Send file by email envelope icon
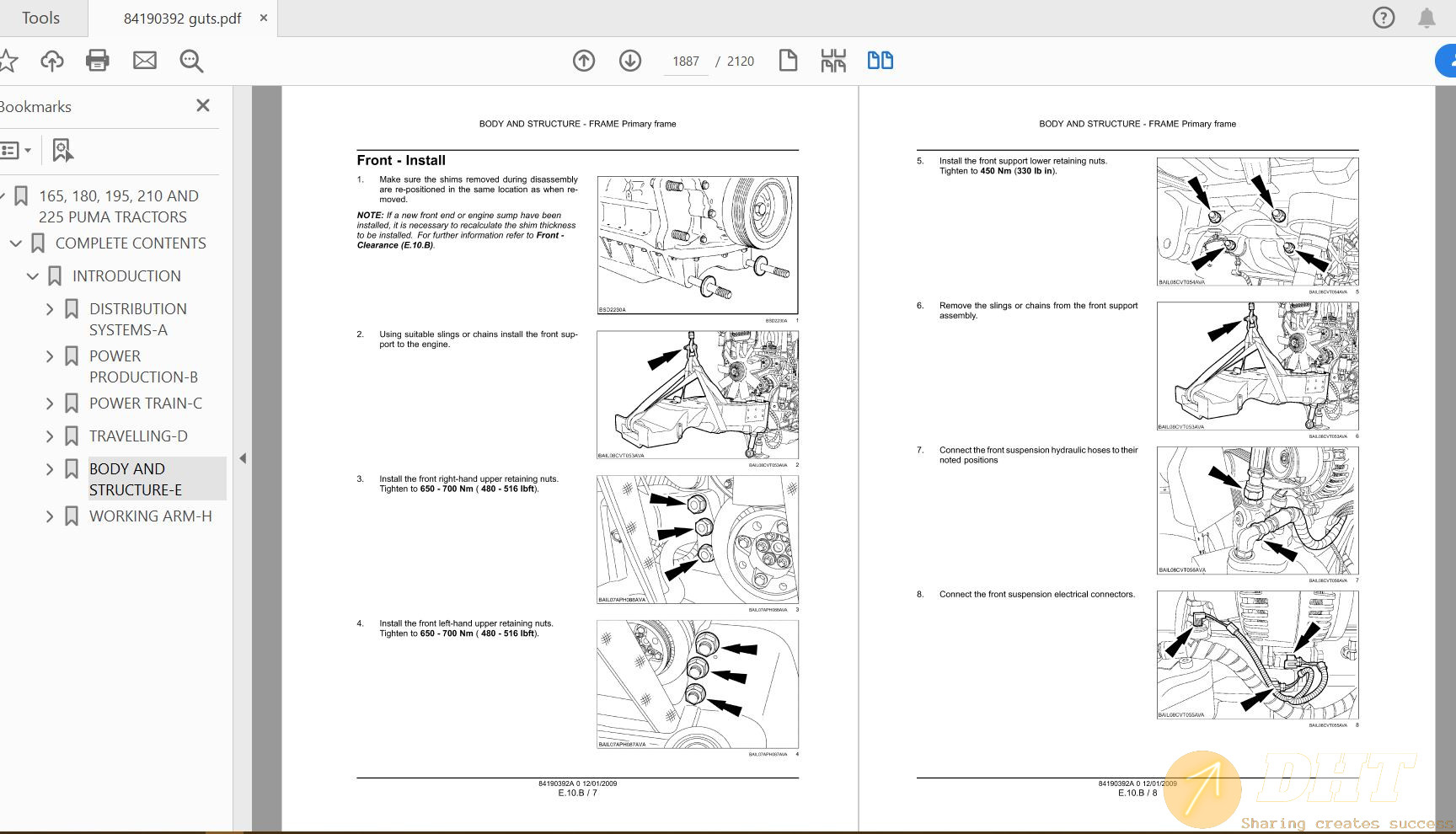 (145, 61)
